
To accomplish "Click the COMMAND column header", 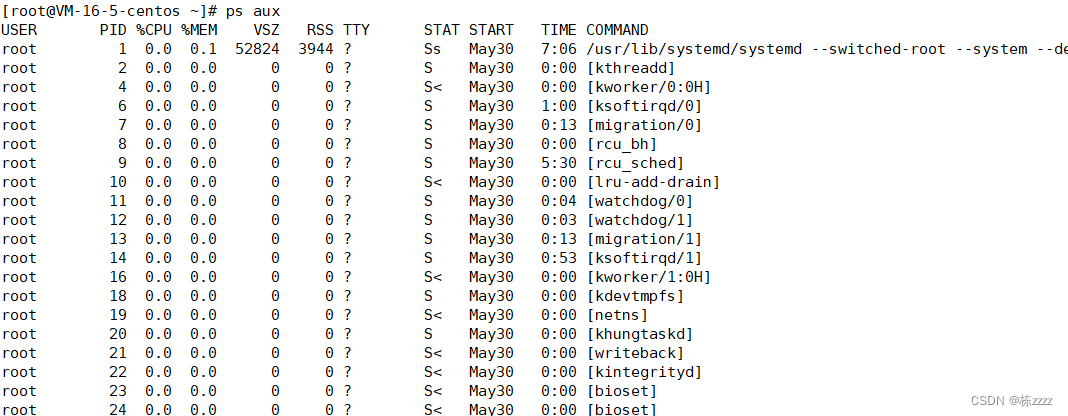I will point(617,30).
